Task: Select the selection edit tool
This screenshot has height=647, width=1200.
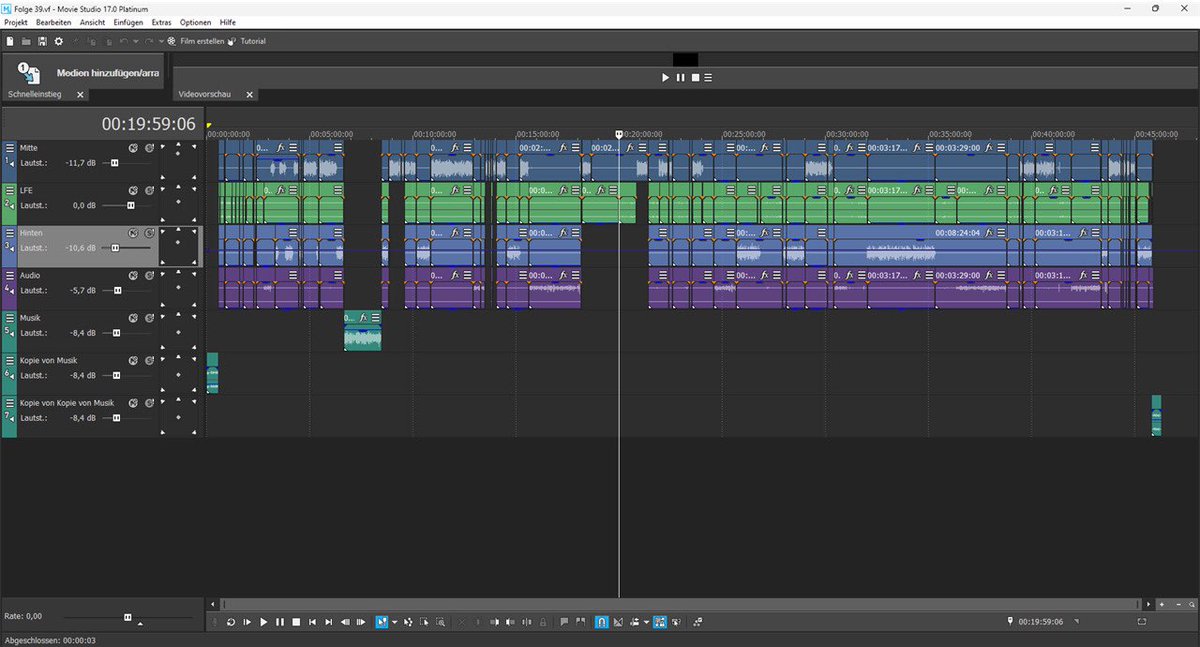Action: (424, 622)
